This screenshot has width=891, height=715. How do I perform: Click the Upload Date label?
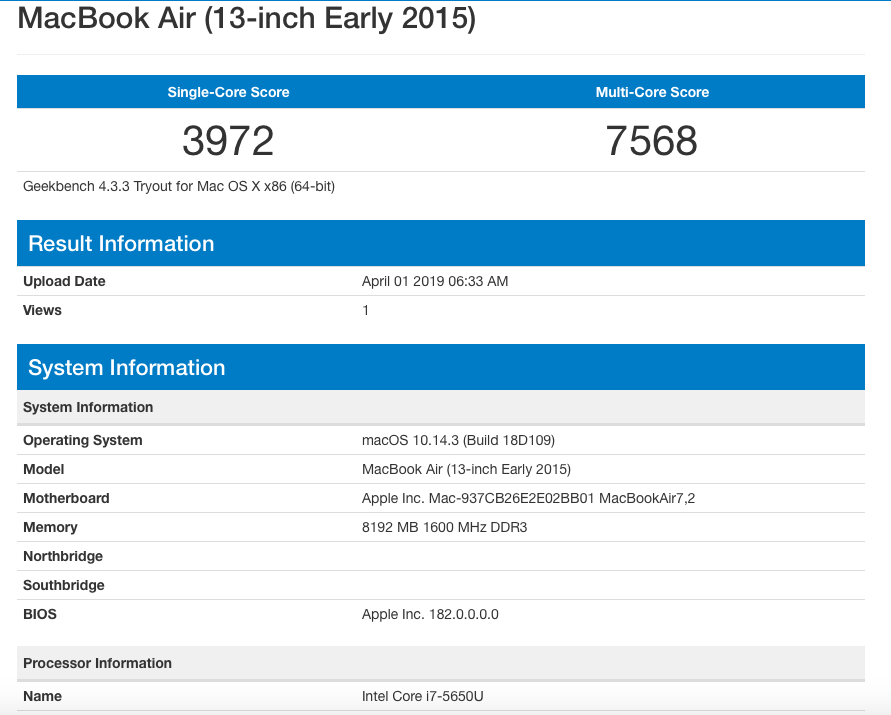64,281
